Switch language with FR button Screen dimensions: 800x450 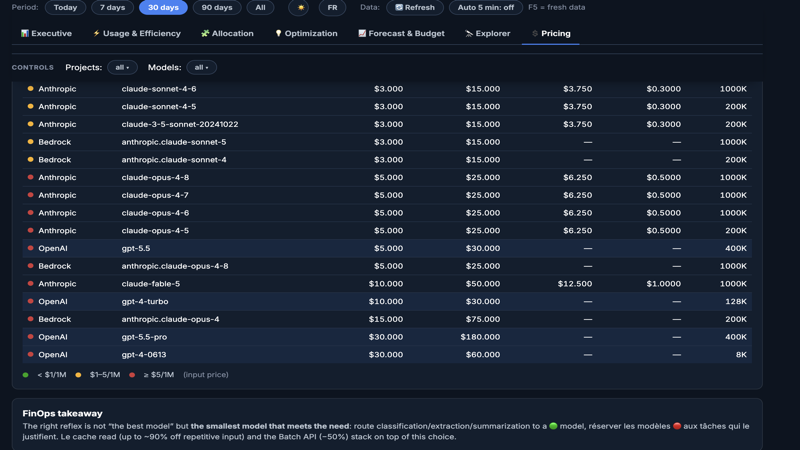point(332,8)
